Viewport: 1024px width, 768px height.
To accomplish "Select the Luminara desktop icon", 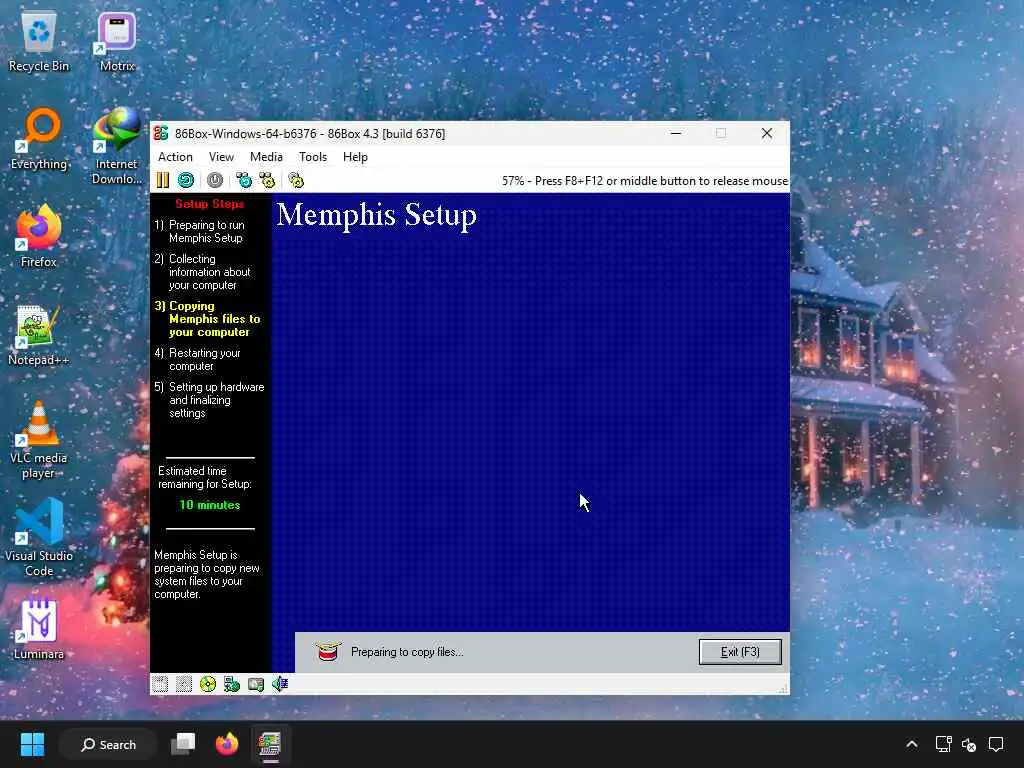I will point(39,629).
